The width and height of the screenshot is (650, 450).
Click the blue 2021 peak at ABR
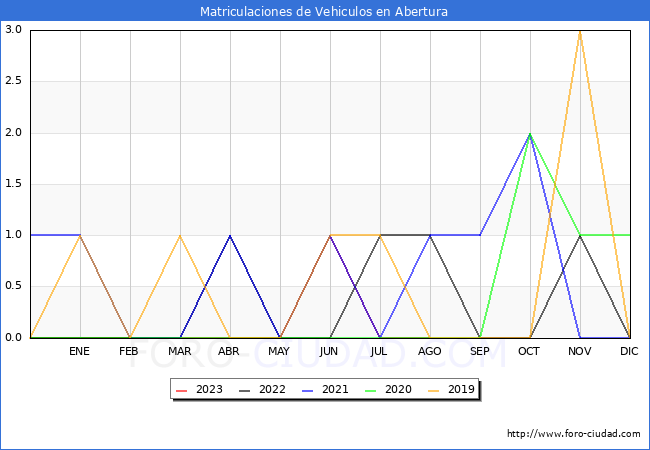230,235
